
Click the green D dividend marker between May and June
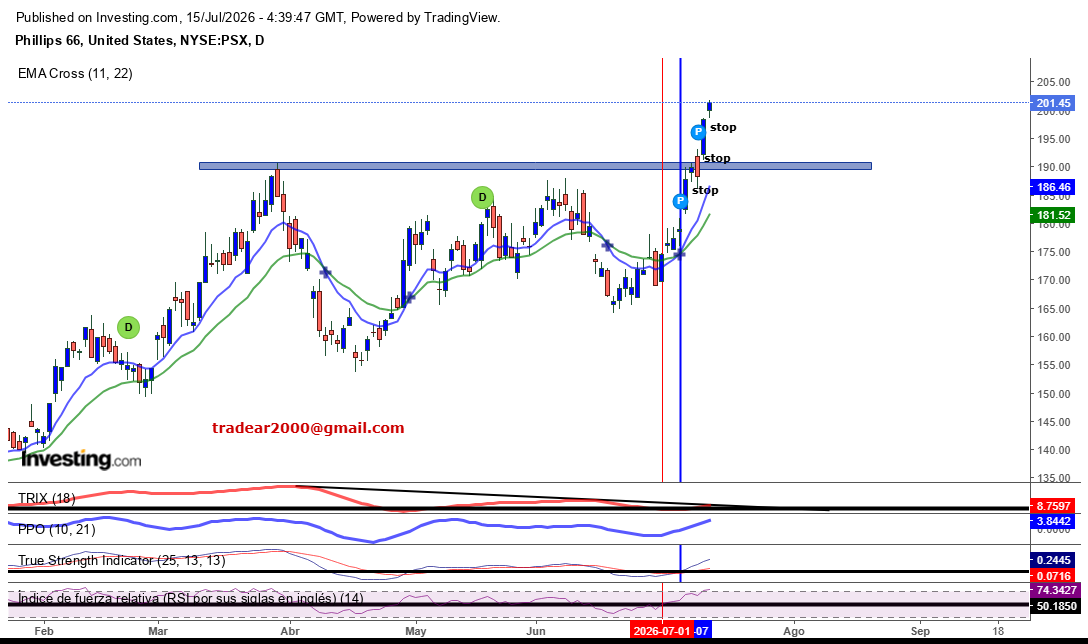[x=482, y=198]
